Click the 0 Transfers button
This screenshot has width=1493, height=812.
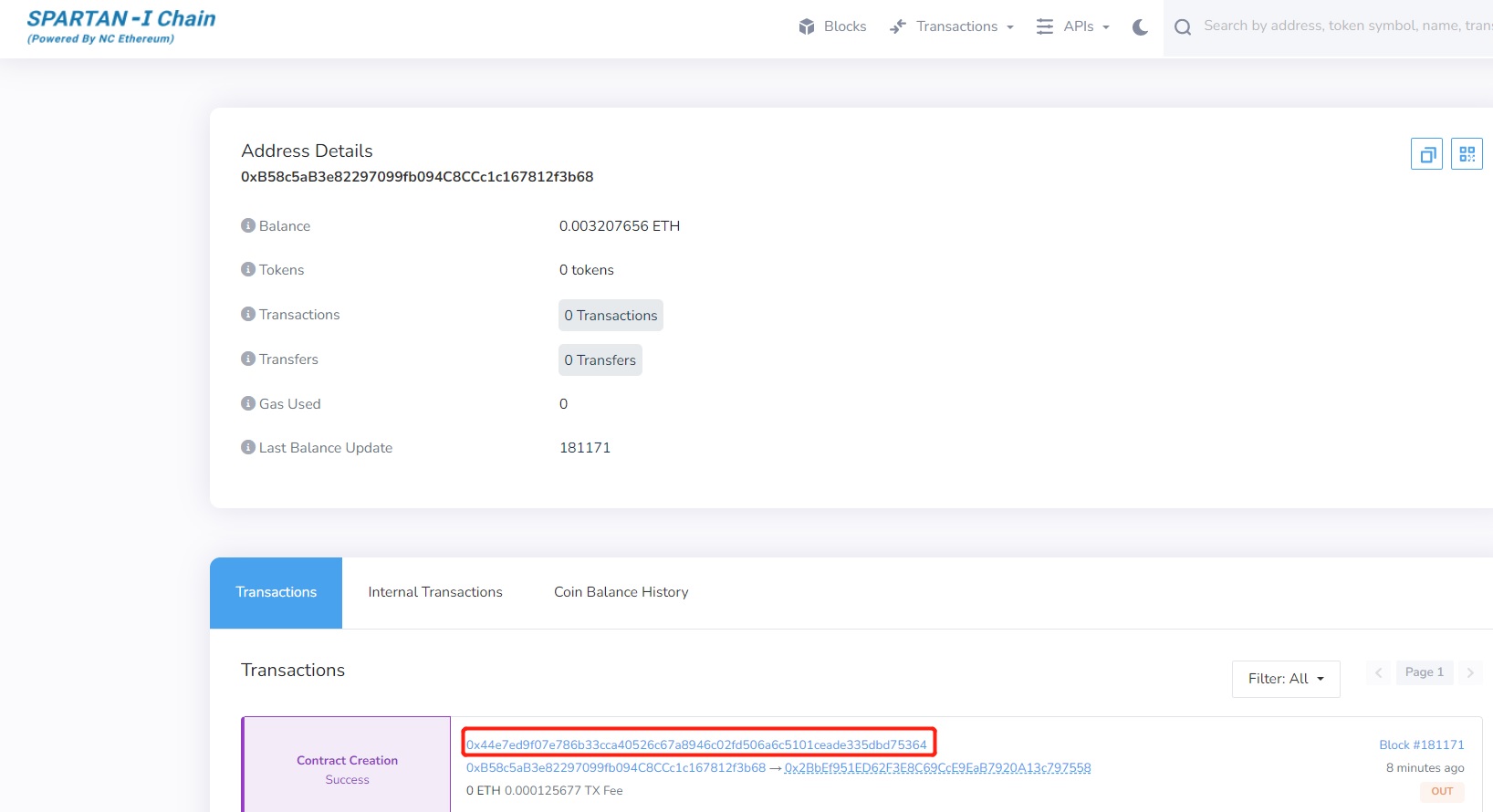click(600, 360)
